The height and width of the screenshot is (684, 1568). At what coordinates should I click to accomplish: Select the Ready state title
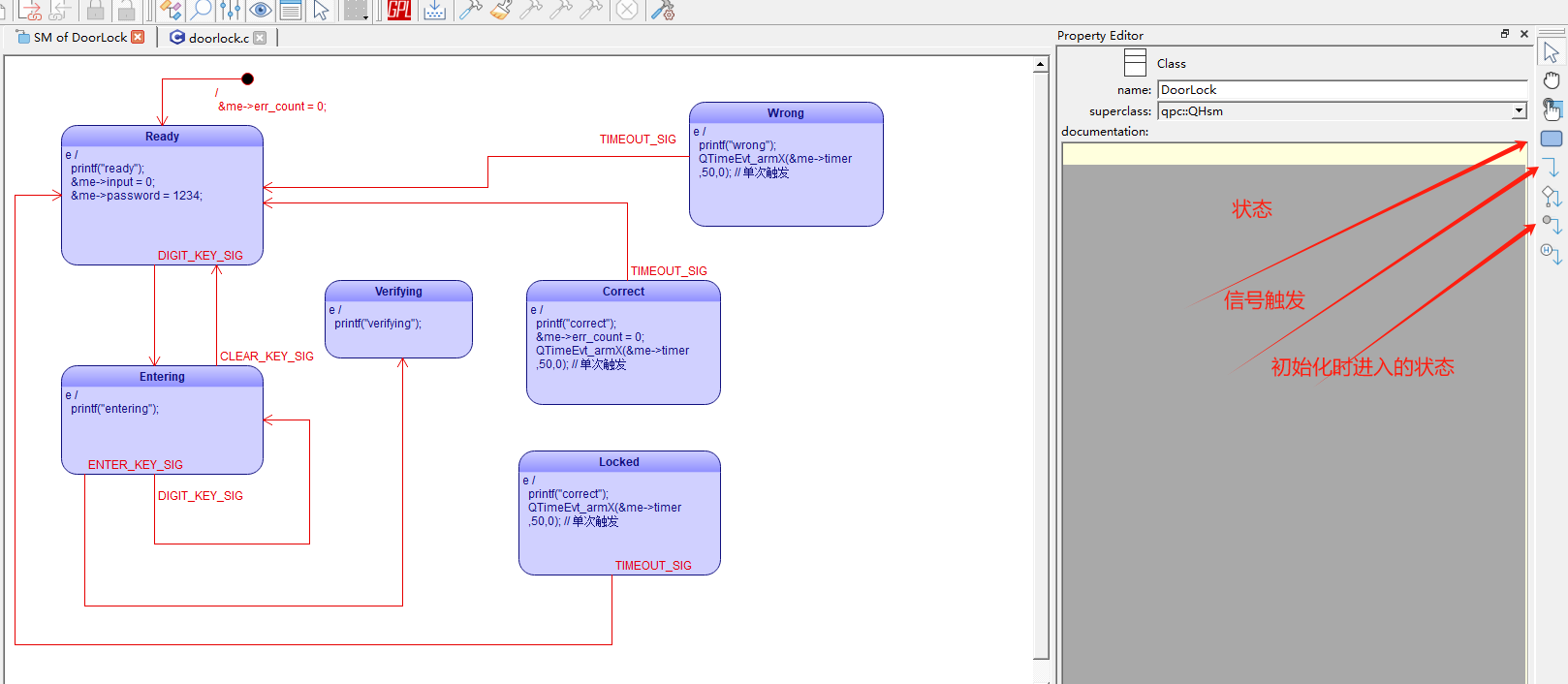point(162,137)
